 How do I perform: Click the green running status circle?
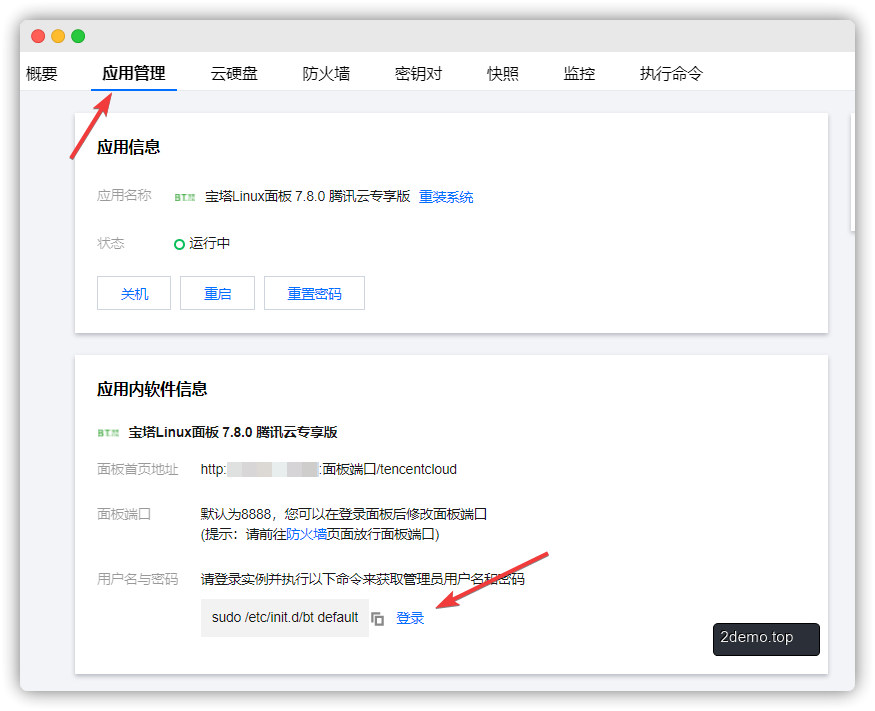click(179, 244)
